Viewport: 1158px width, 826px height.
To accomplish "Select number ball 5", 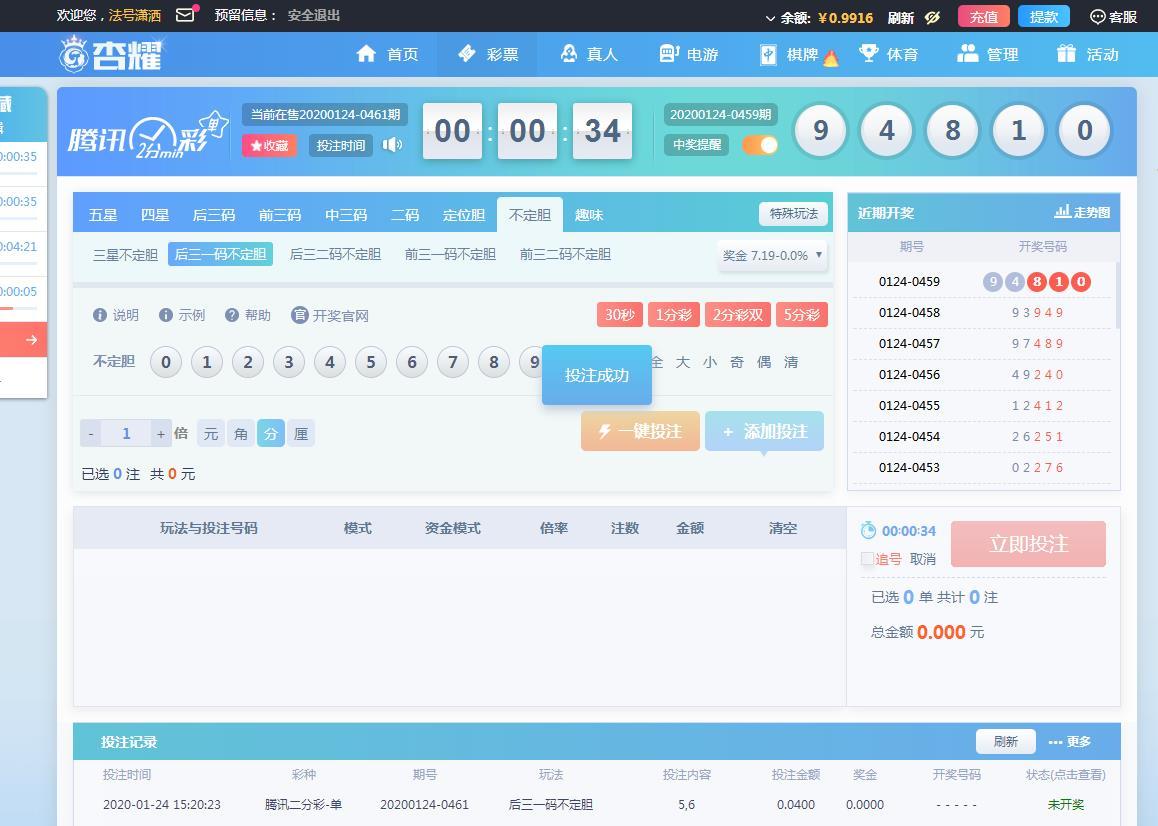I will pos(371,363).
